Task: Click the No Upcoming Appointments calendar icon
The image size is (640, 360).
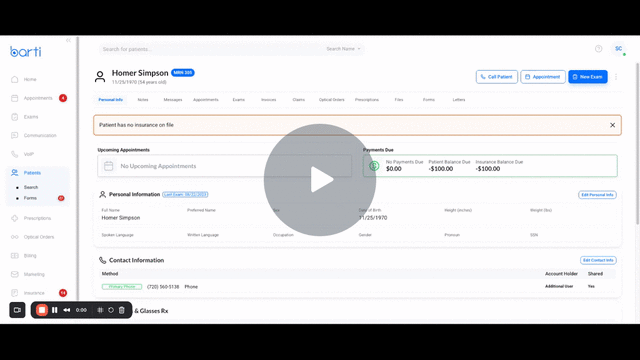Action: (x=109, y=166)
